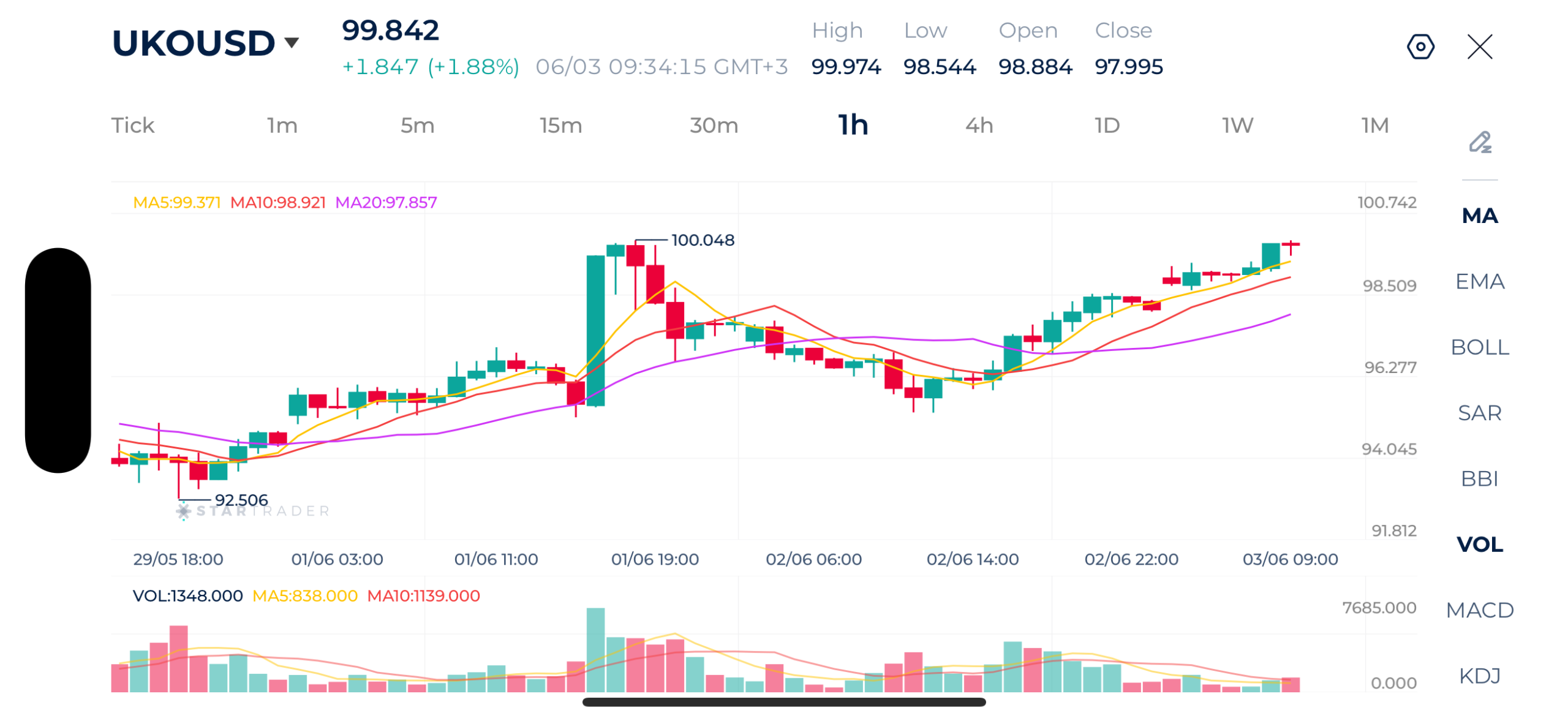The height and width of the screenshot is (721, 1568).
Task: Click the MA5:99.371 legend label
Action: (176, 202)
